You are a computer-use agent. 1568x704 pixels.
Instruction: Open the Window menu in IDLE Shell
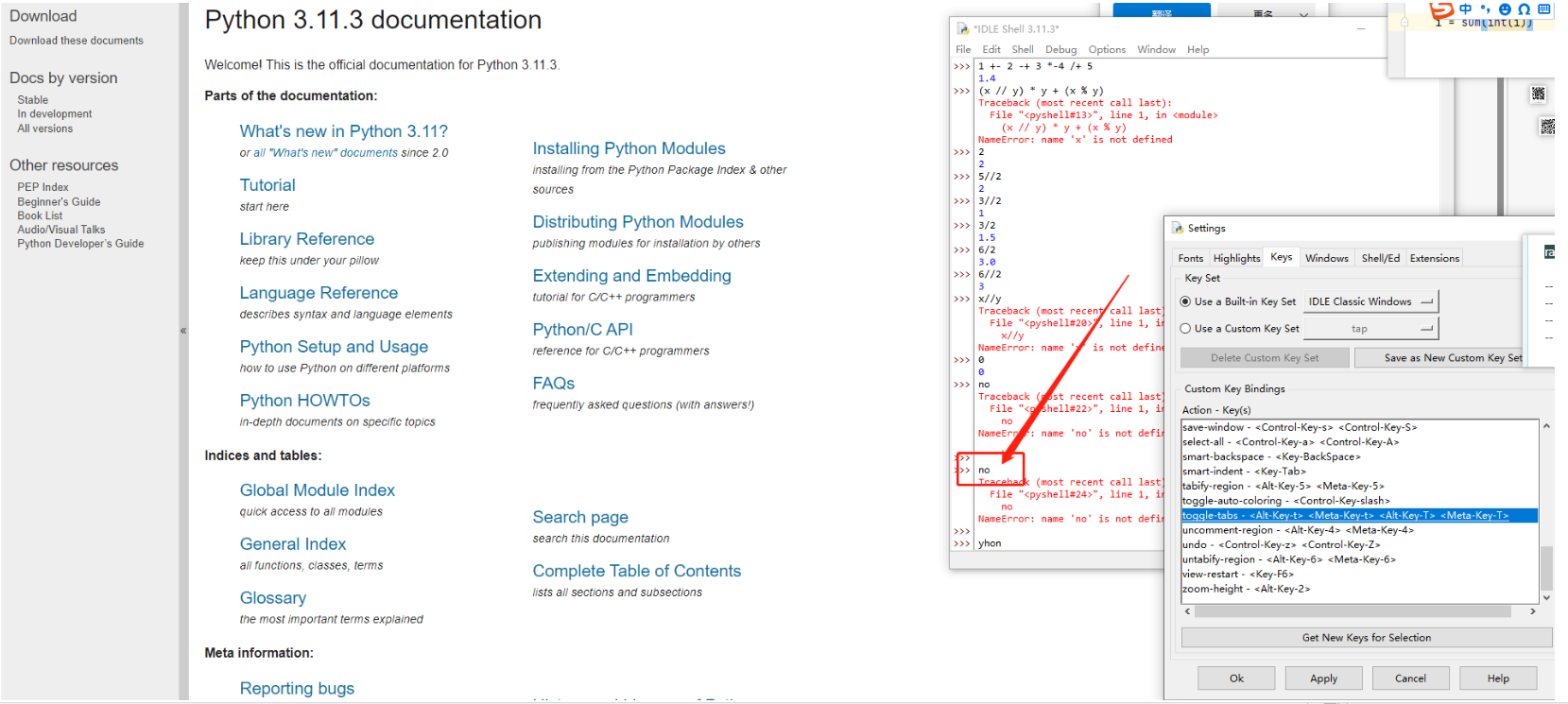coord(1156,49)
